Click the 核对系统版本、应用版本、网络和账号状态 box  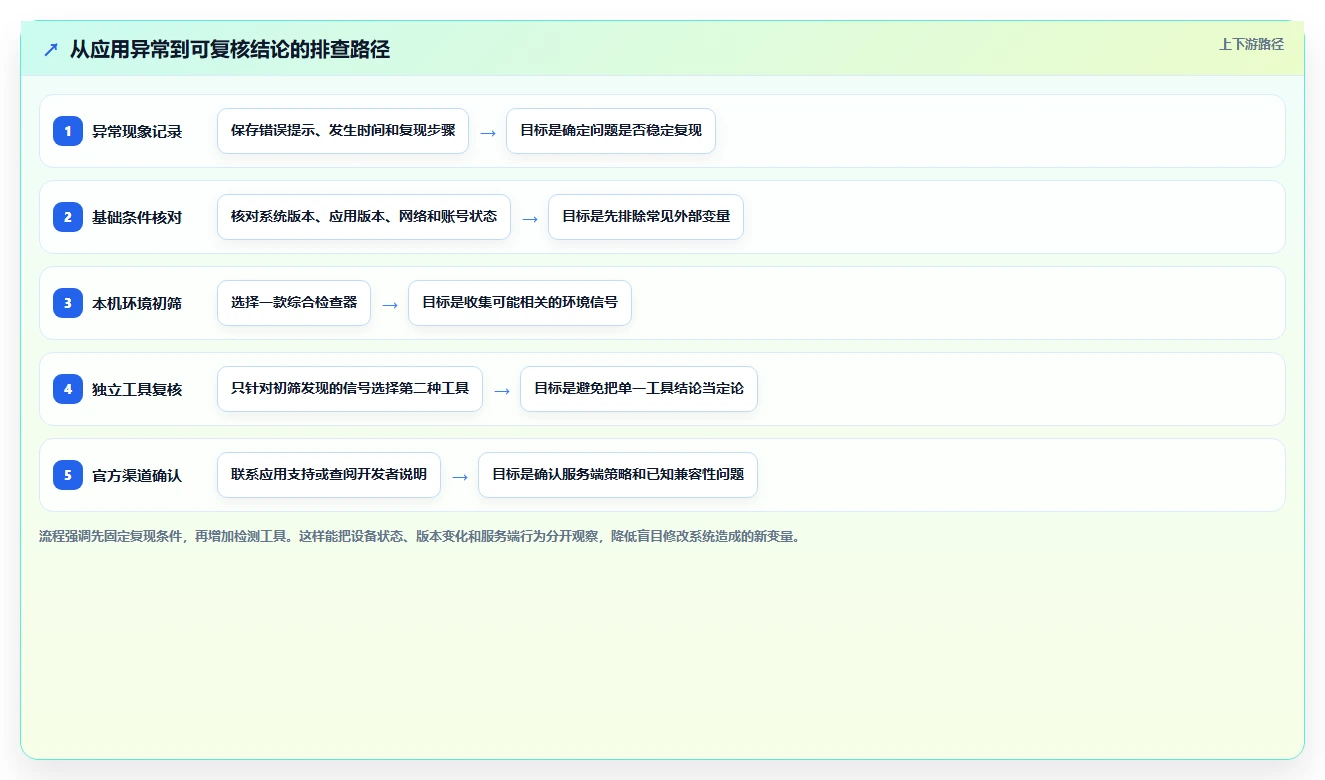364,217
